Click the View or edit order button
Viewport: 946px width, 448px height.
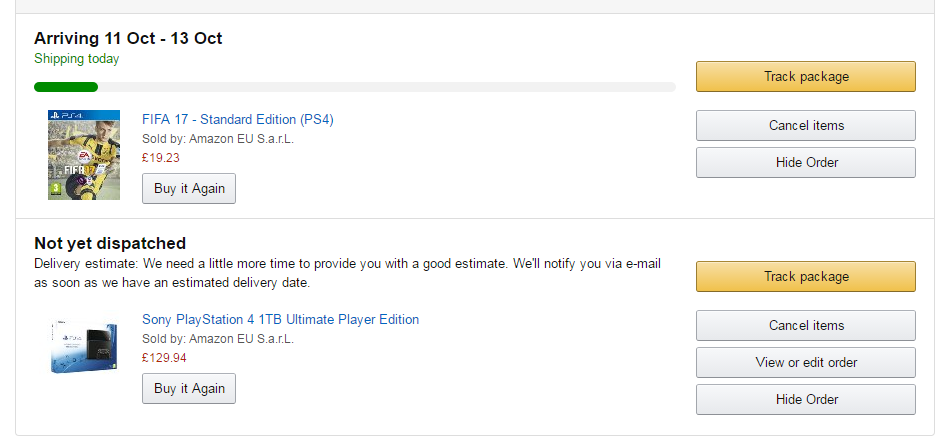click(x=805, y=363)
